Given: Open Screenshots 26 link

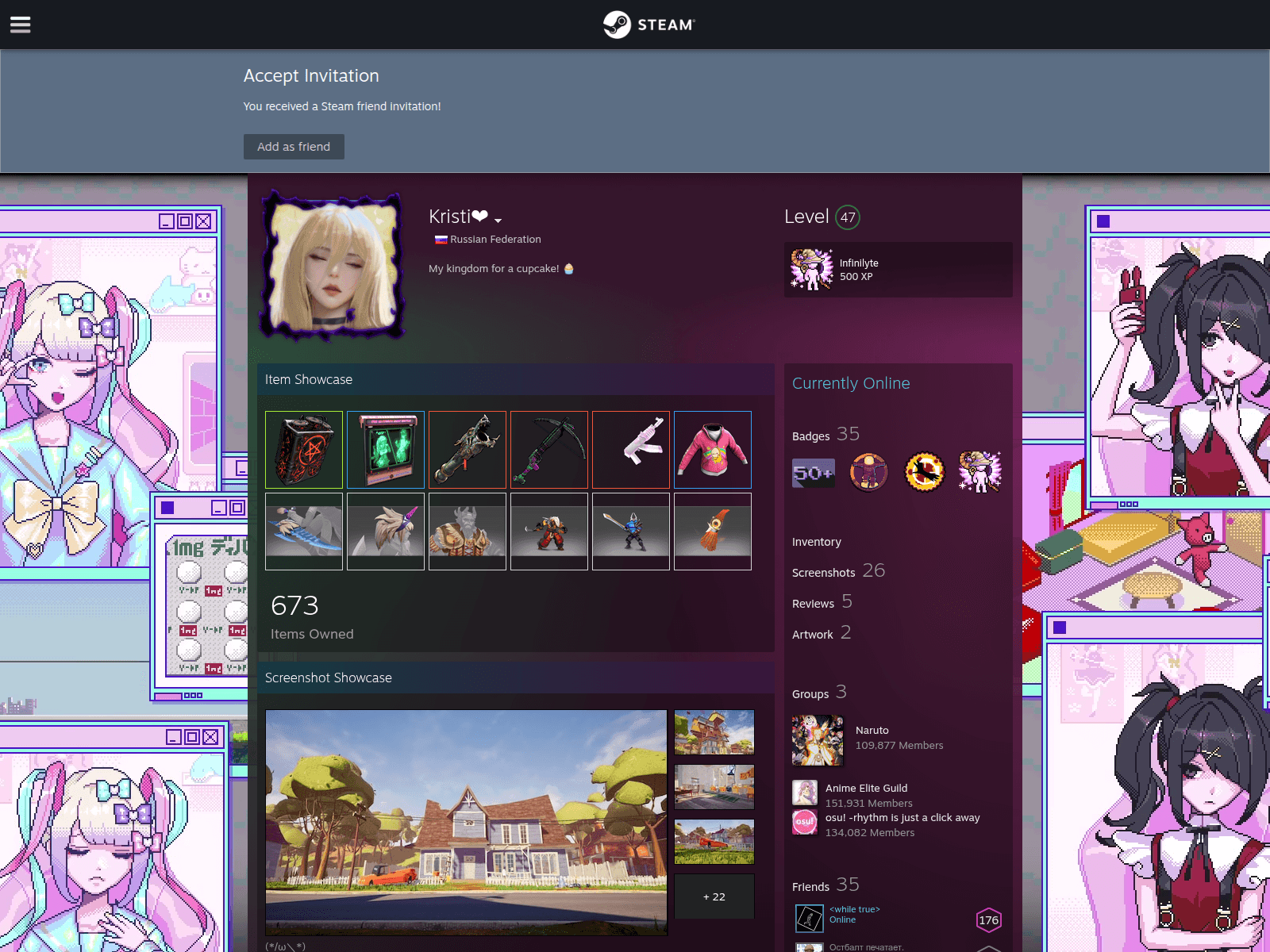Looking at the screenshot, I should coord(838,571).
